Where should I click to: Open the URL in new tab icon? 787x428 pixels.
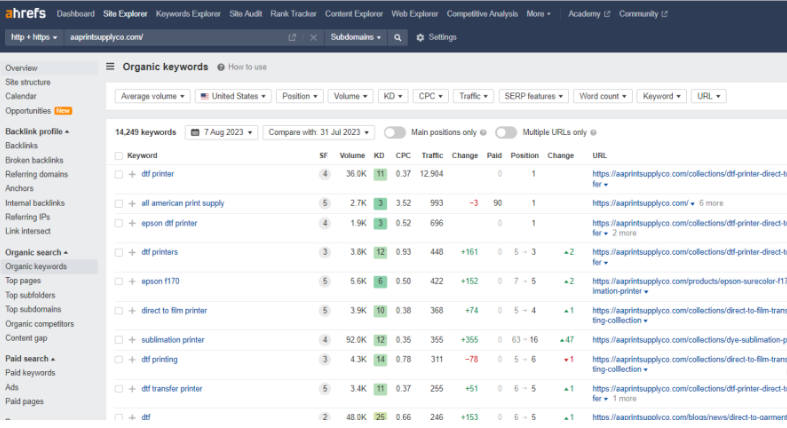click(x=292, y=37)
